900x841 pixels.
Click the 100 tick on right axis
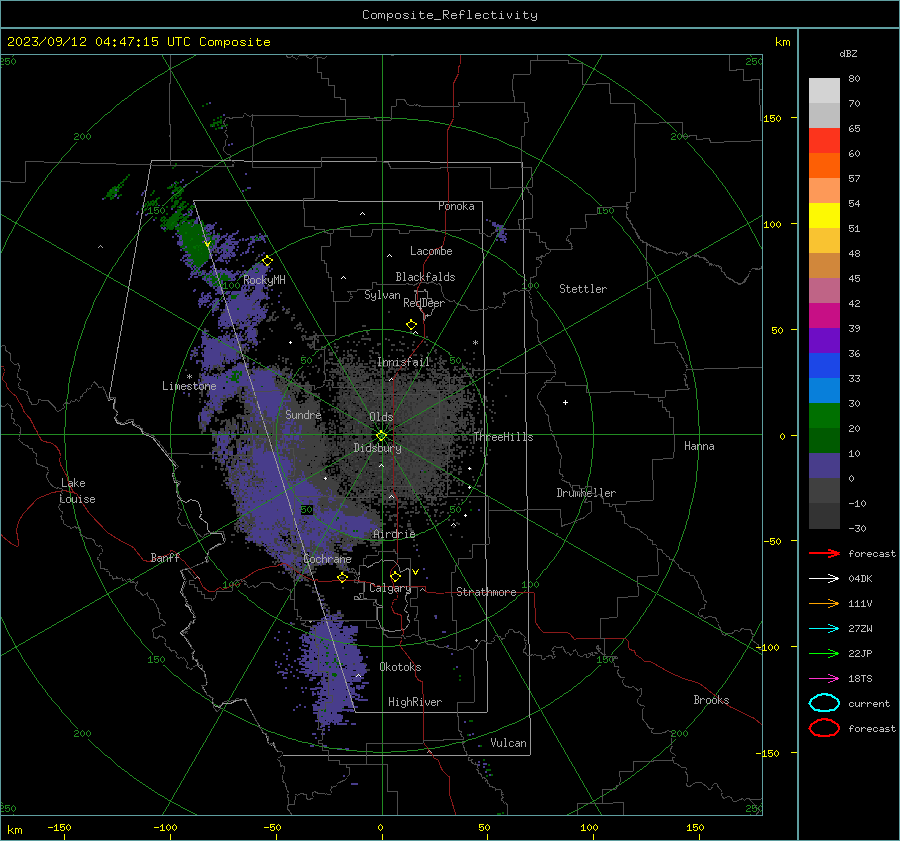click(773, 224)
